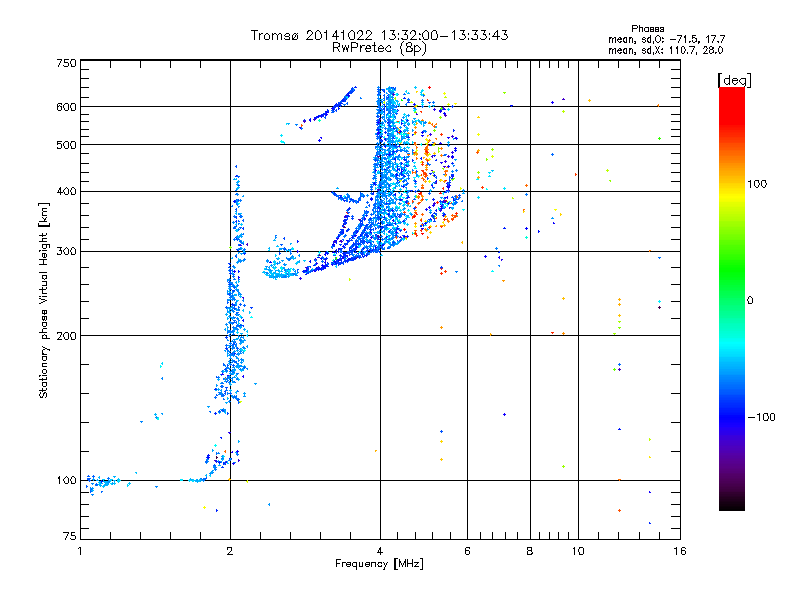Viewport: 800px width, 600px height.
Task: Click 'mean, sd,O: -71.5, 17.7' text
Action: [666, 39]
